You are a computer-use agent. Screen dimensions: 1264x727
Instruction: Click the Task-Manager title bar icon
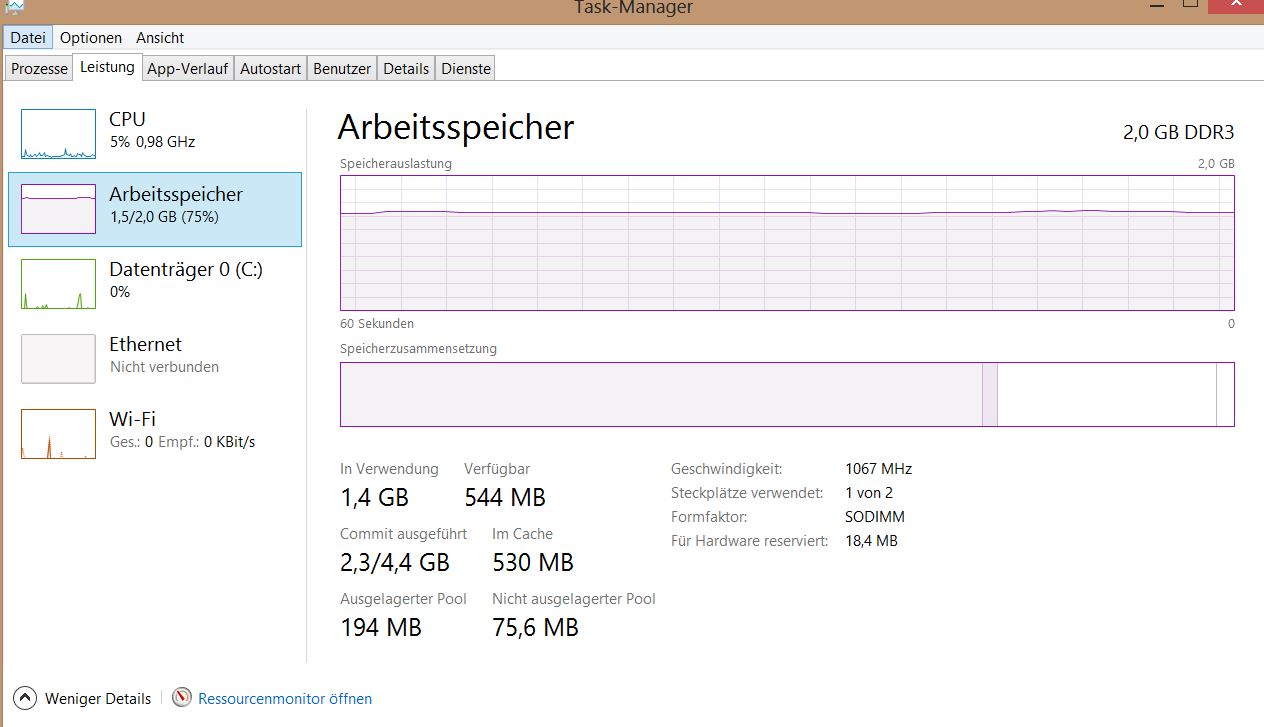[x=14, y=6]
